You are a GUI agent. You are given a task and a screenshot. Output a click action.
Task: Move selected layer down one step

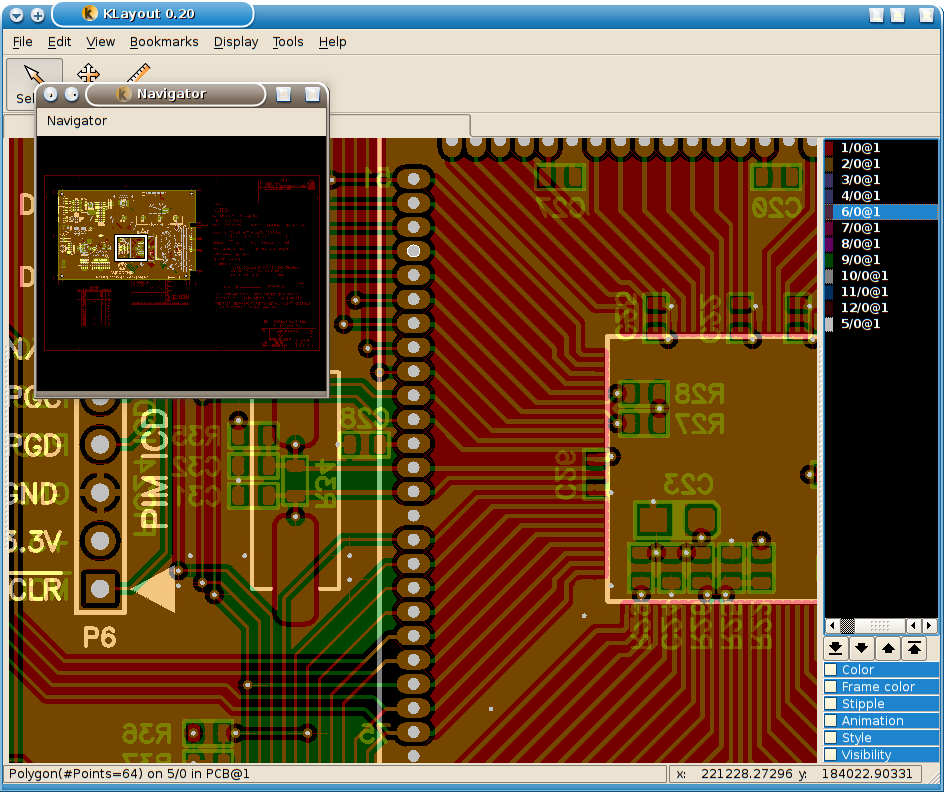(862, 648)
